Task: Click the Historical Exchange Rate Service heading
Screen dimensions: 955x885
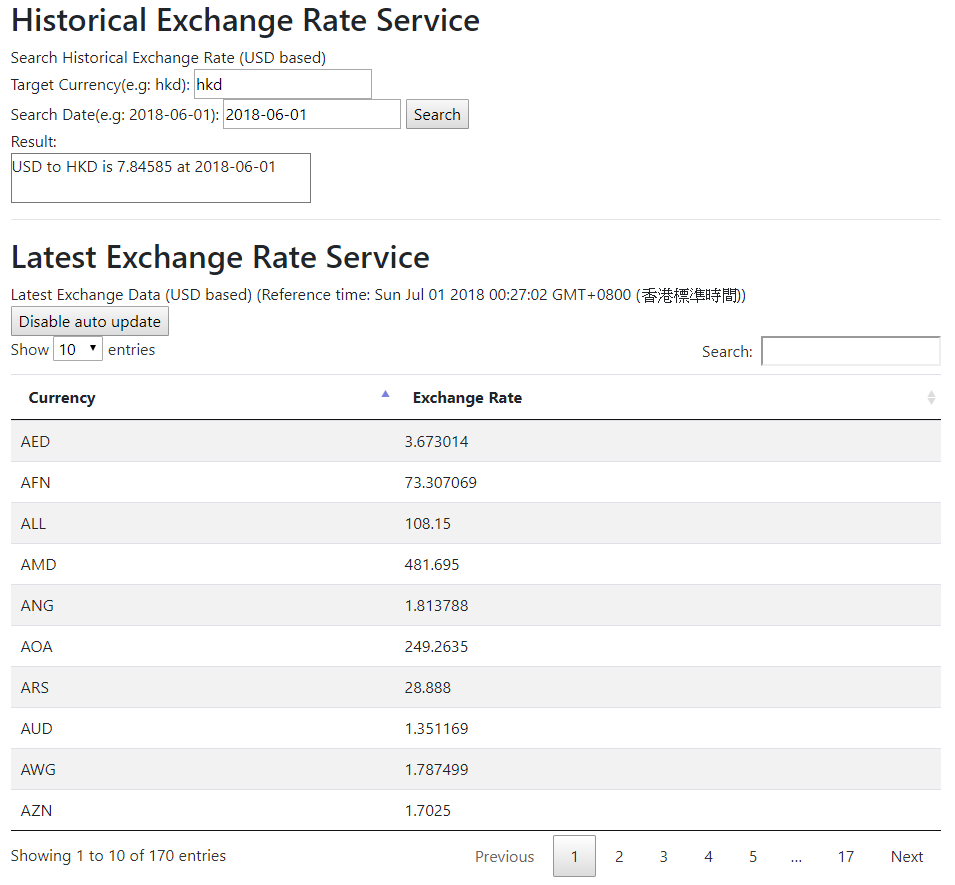Action: [x=245, y=20]
